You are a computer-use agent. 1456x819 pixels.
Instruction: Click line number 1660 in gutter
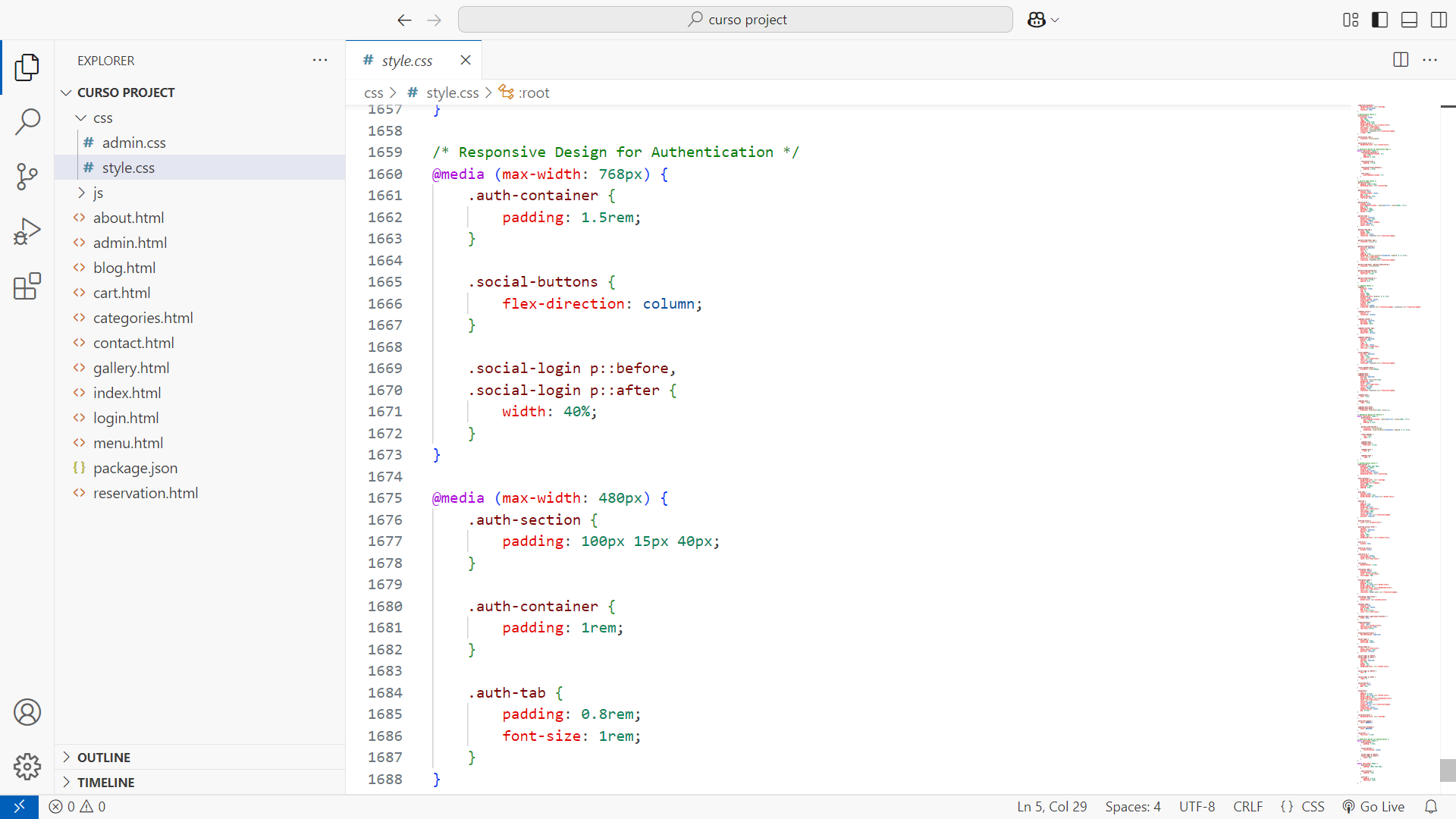(x=385, y=174)
